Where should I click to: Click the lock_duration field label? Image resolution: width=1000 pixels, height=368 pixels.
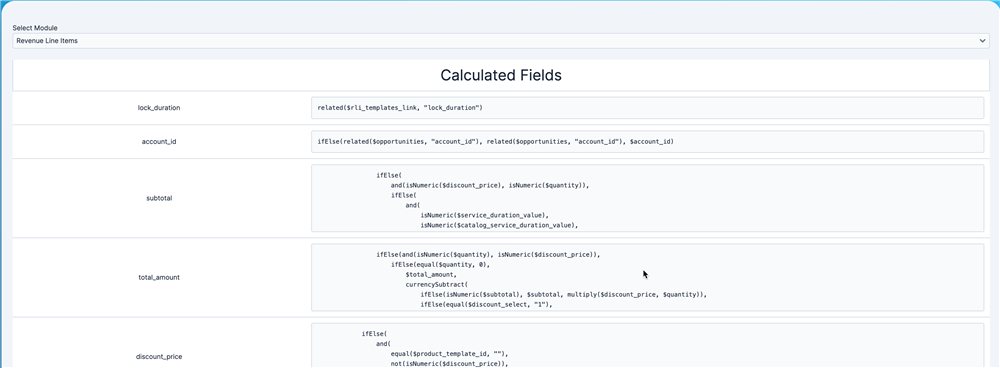click(x=159, y=108)
